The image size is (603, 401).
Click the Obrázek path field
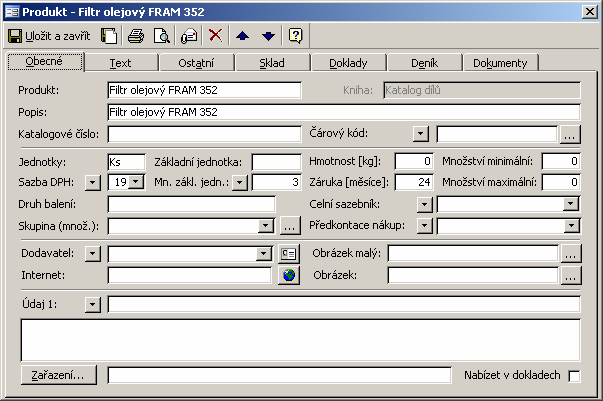click(x=473, y=275)
